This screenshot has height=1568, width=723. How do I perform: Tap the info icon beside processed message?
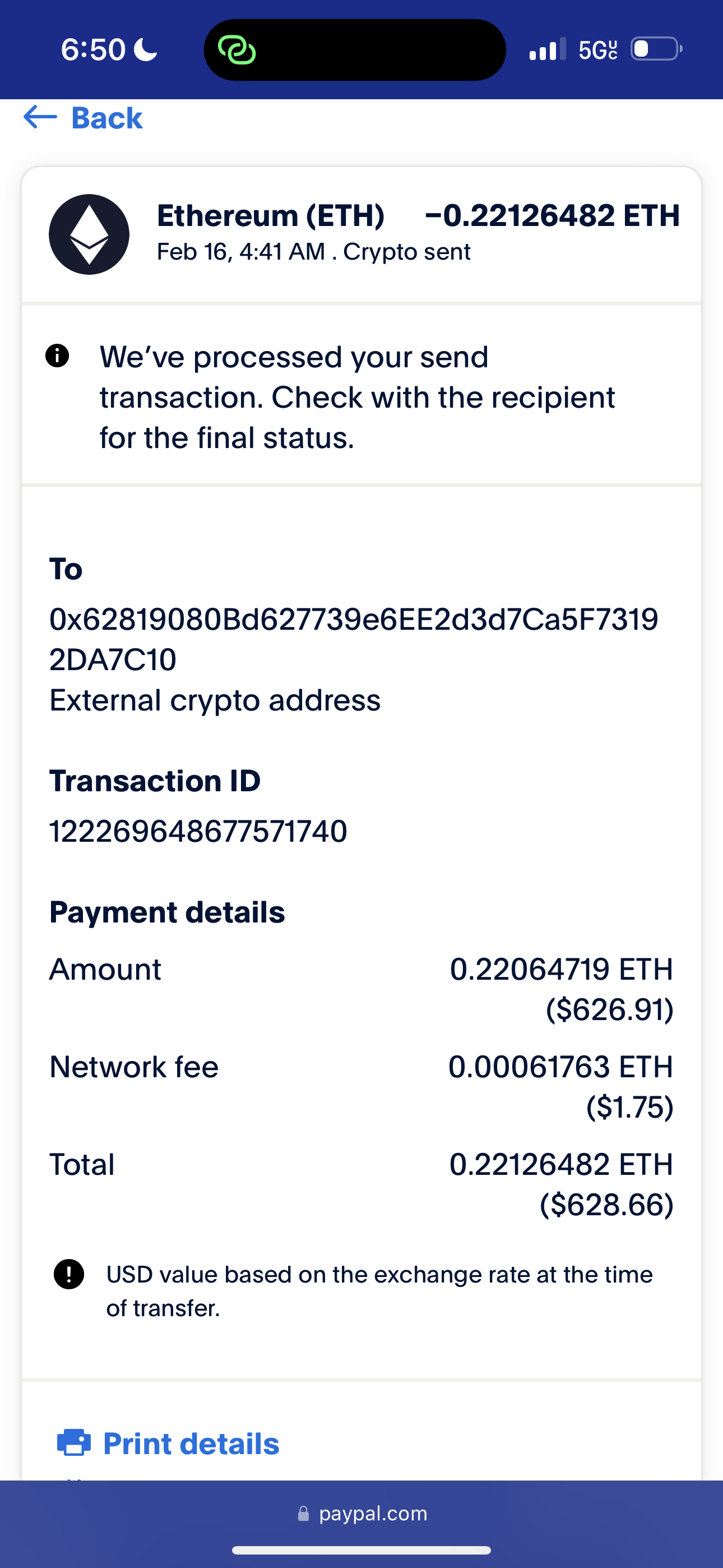(x=57, y=356)
